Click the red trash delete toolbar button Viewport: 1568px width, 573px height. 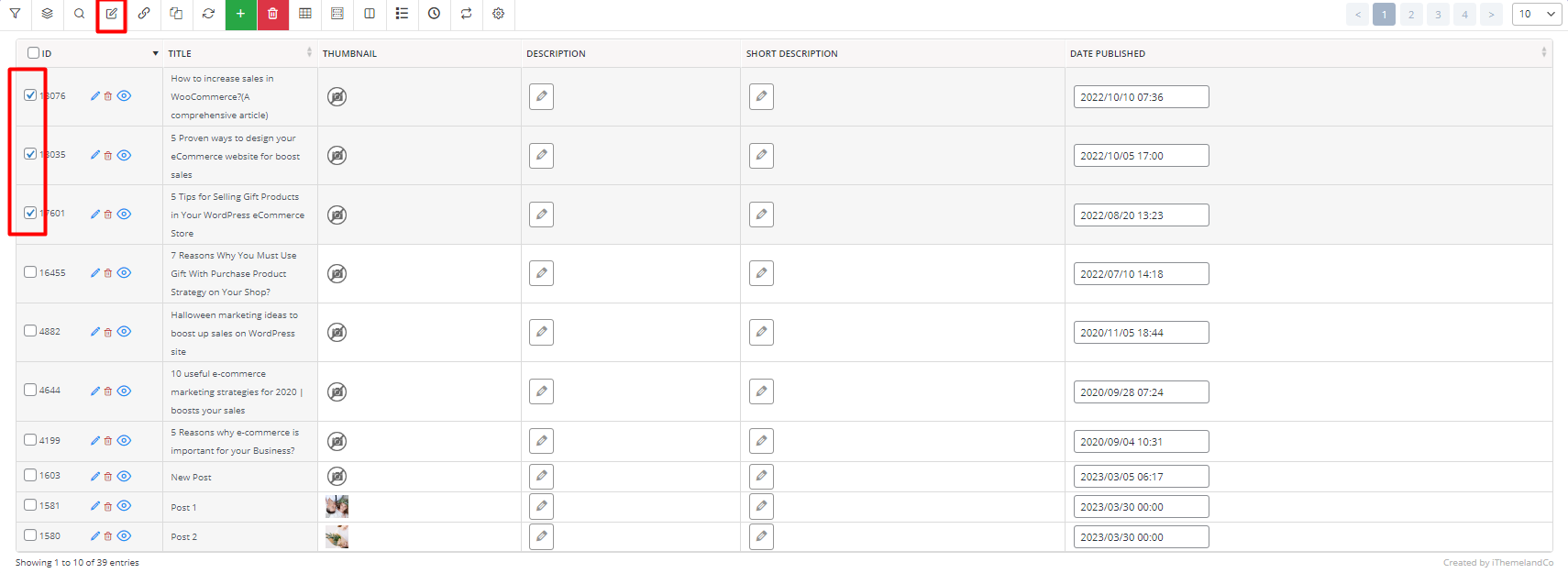point(272,14)
